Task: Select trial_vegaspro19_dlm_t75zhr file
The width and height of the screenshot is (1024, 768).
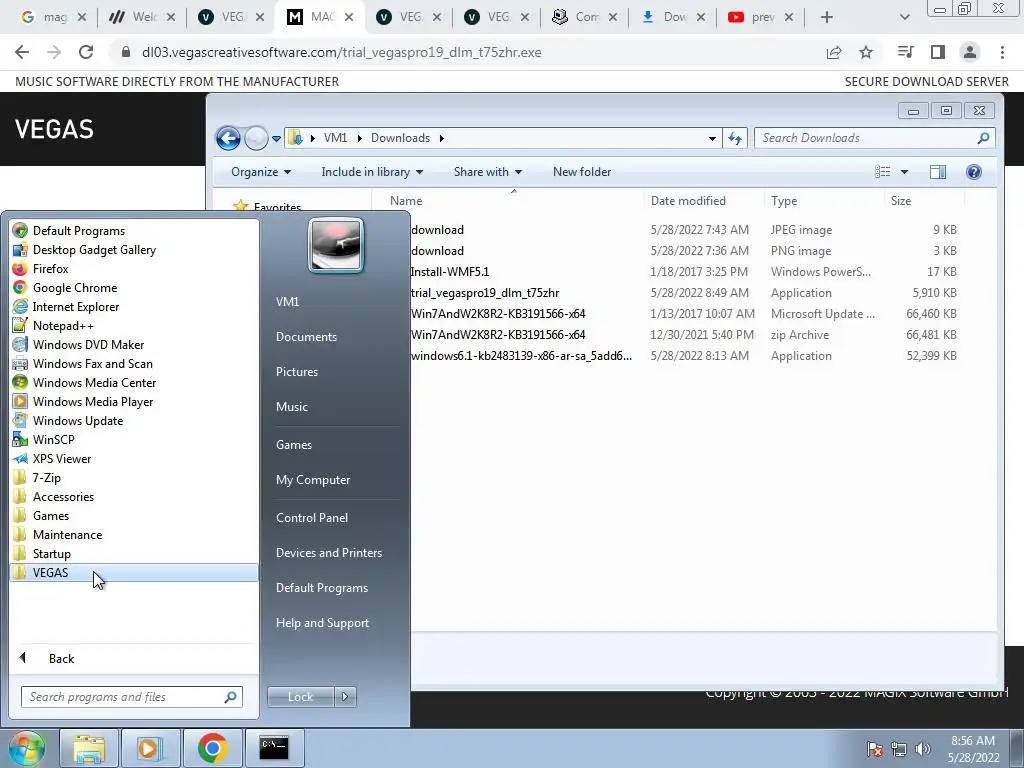Action: (485, 293)
